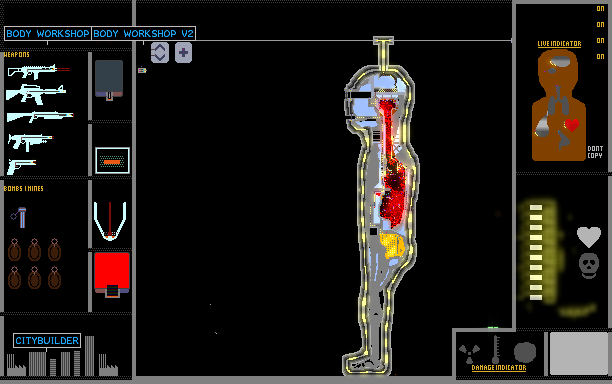Screen dimensions: 612x384
Task: Click the CityBuilder label button
Action: pyautogui.click(x=47, y=341)
